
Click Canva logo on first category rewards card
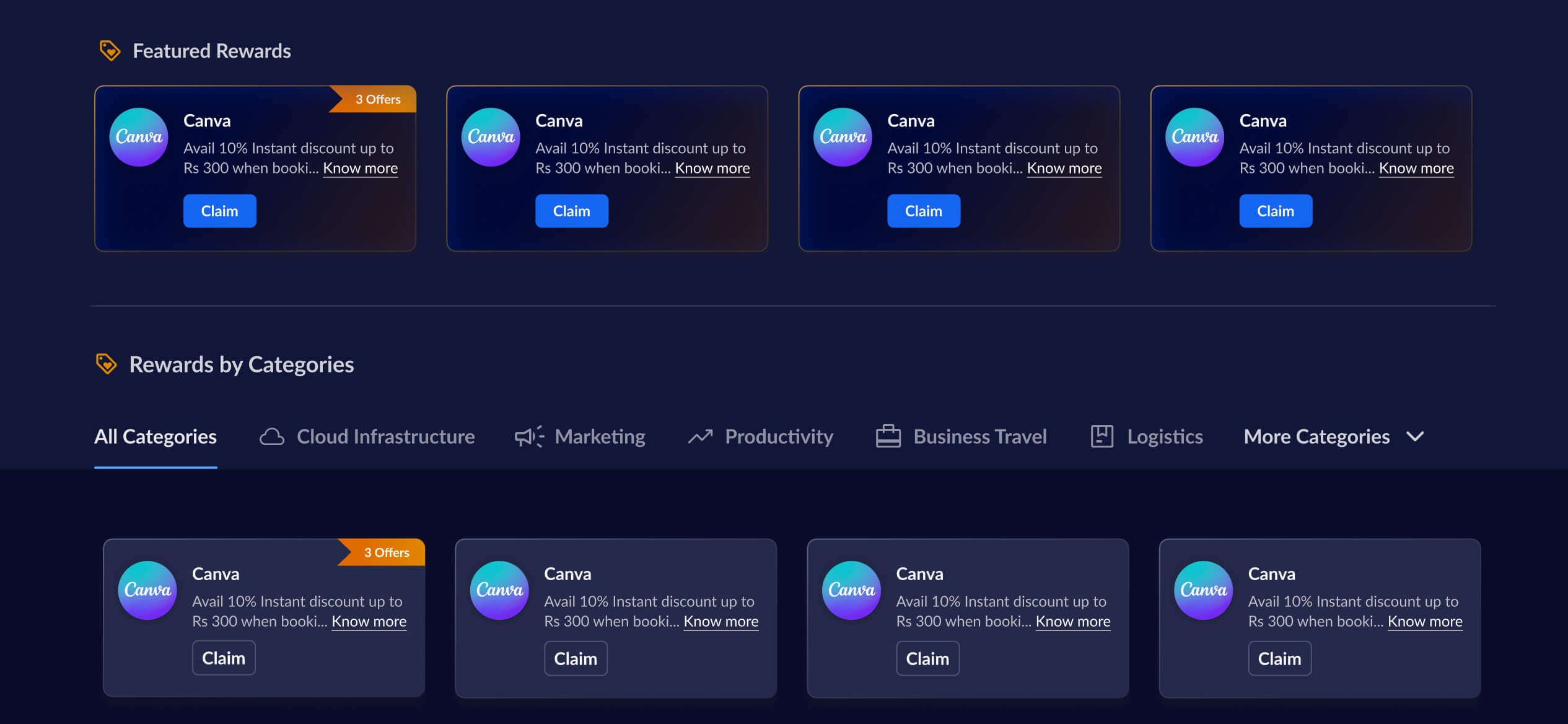pos(147,590)
